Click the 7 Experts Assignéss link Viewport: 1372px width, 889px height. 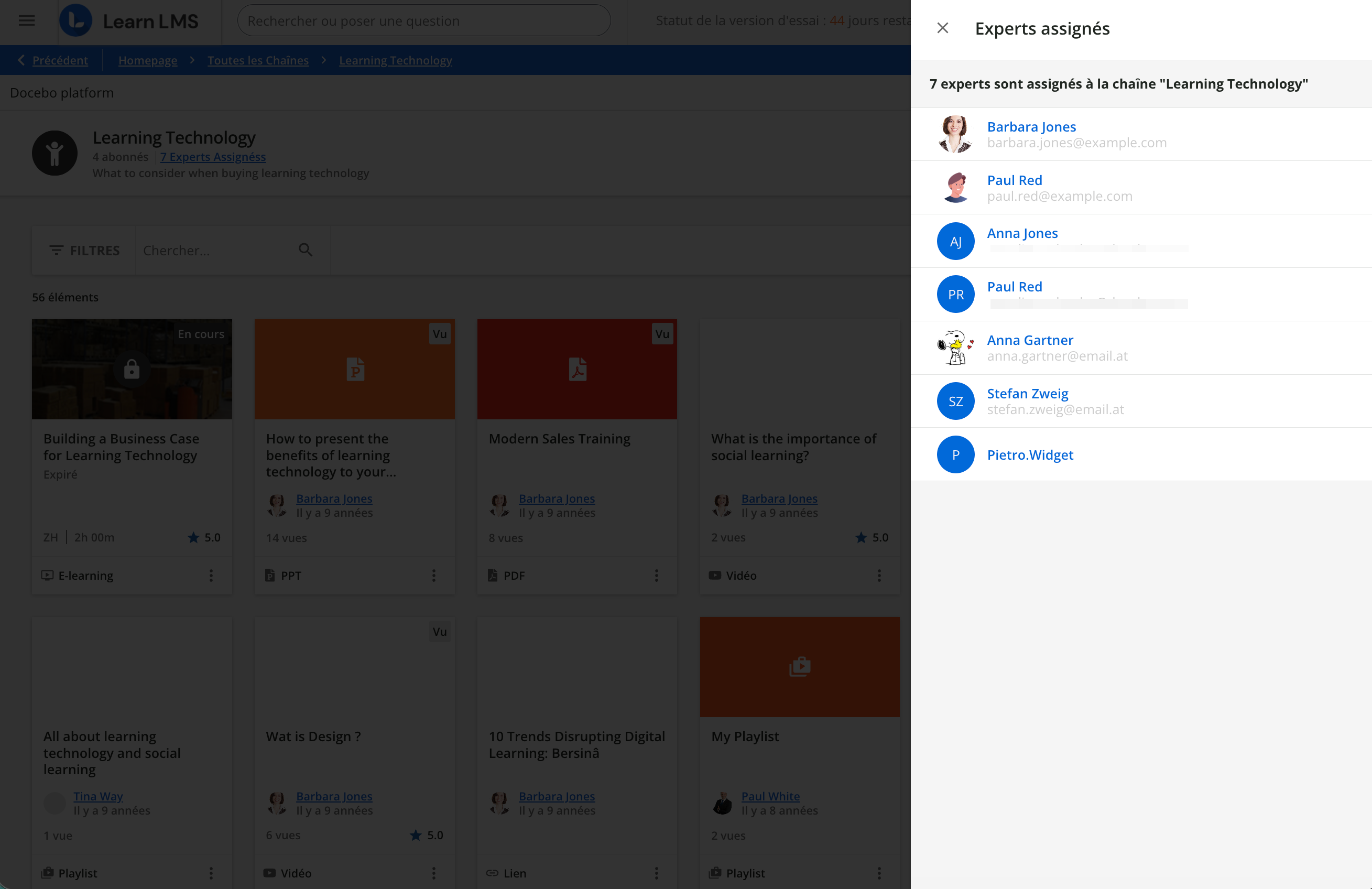point(213,157)
